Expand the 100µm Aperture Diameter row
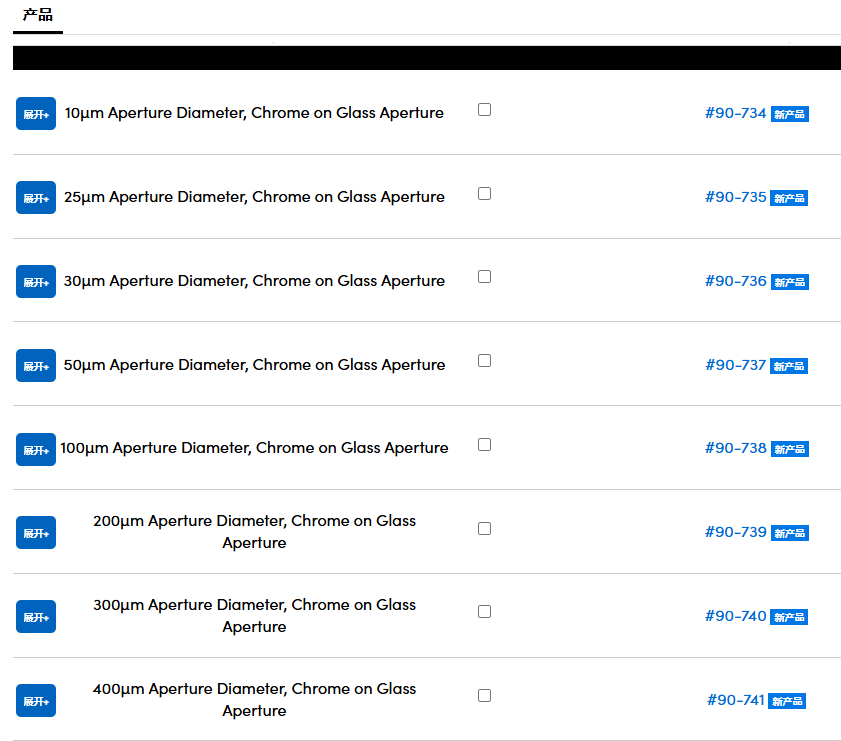841x741 pixels. coord(36,449)
